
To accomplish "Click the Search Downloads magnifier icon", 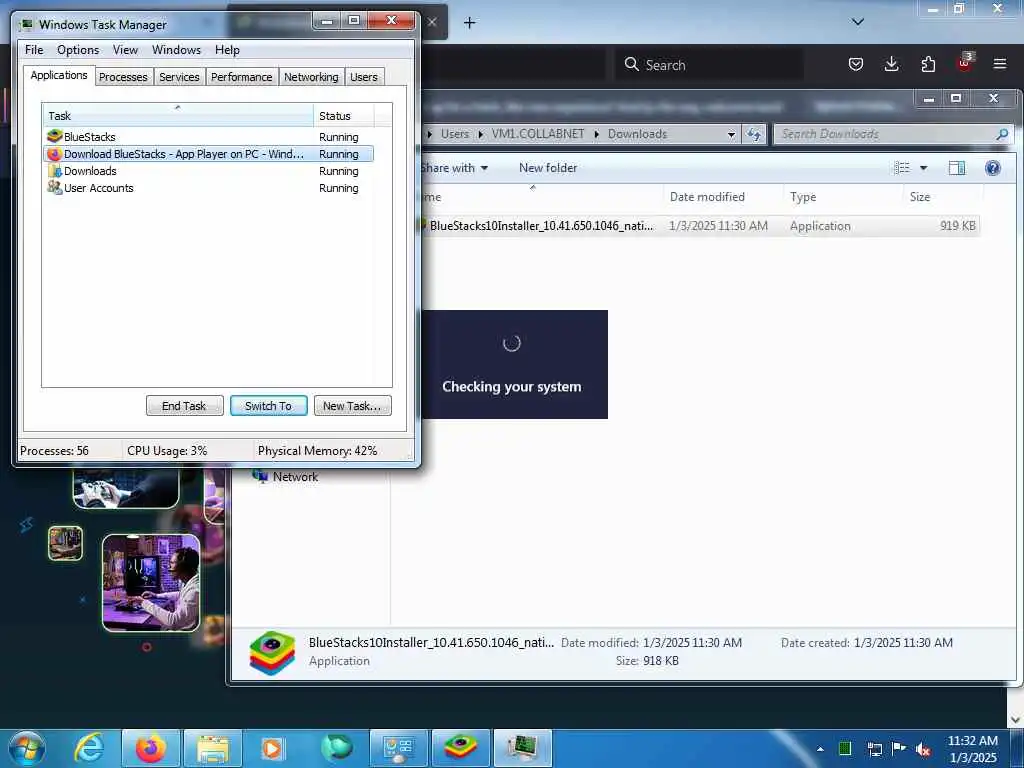I will (x=1002, y=134).
